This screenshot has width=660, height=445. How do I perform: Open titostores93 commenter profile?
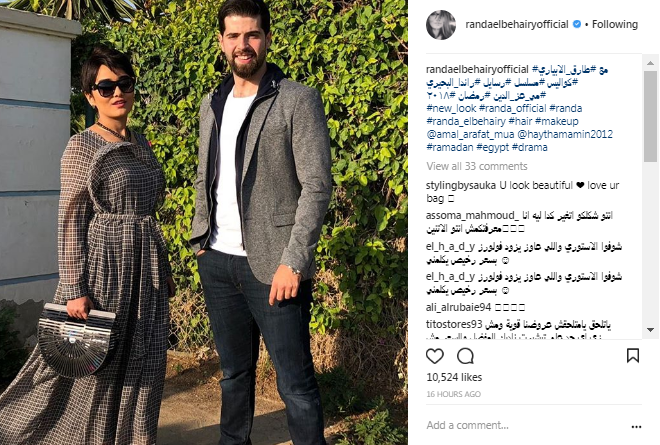point(454,325)
